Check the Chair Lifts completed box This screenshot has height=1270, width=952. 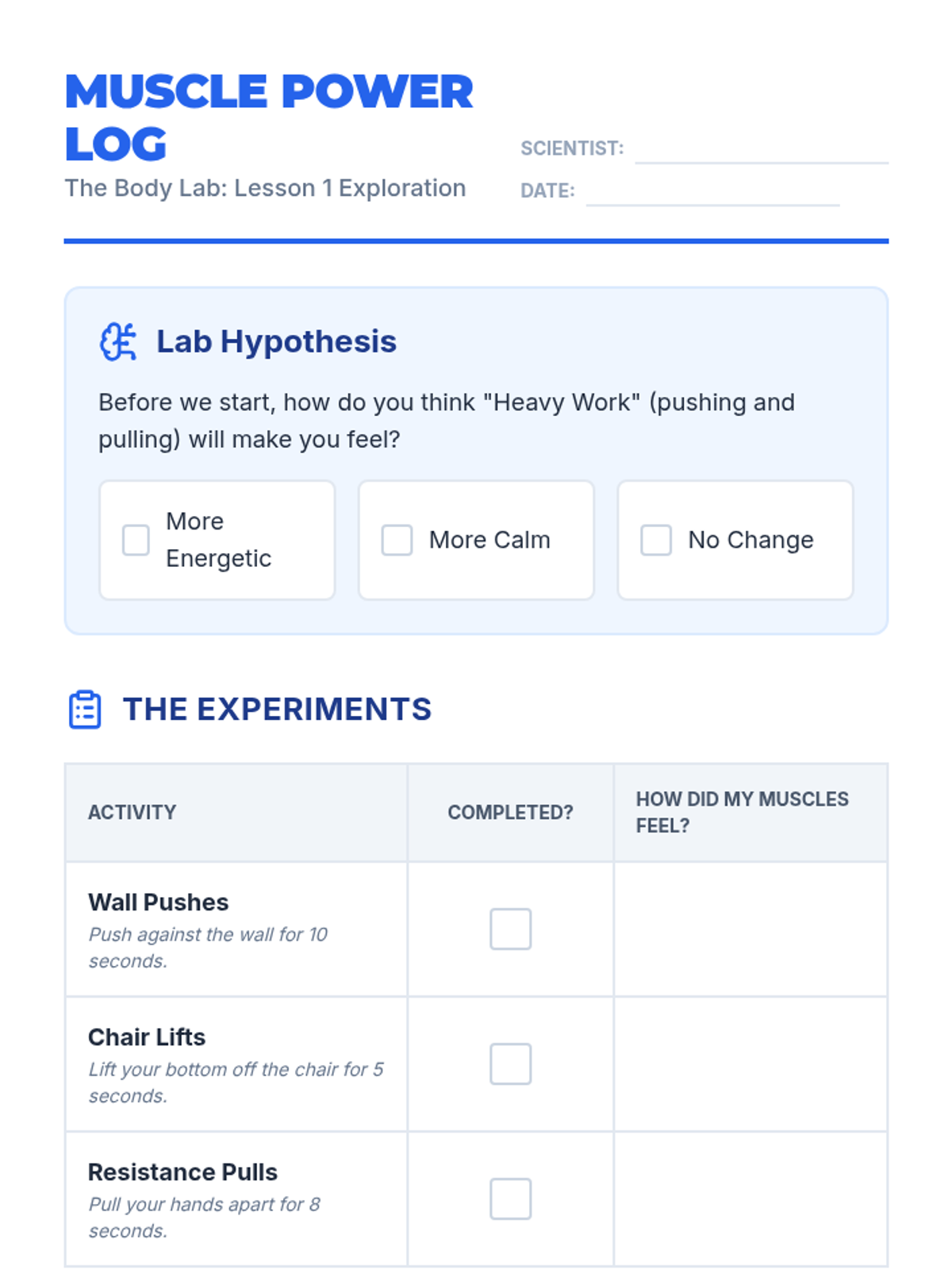(510, 1064)
